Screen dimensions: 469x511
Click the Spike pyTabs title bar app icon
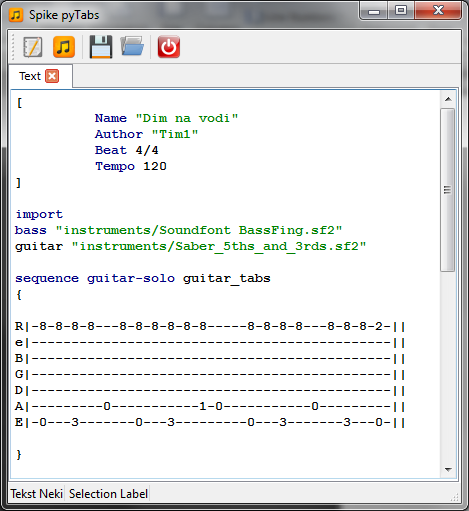point(16,15)
